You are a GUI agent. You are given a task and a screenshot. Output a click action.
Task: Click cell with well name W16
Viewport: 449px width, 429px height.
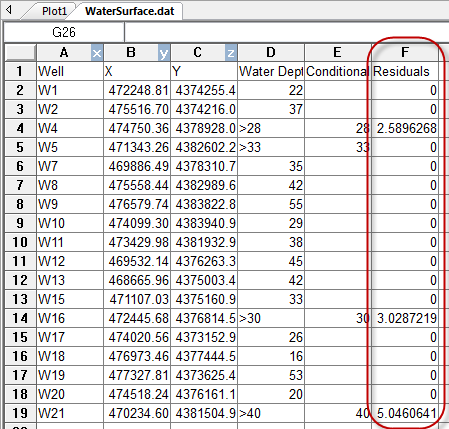70,318
